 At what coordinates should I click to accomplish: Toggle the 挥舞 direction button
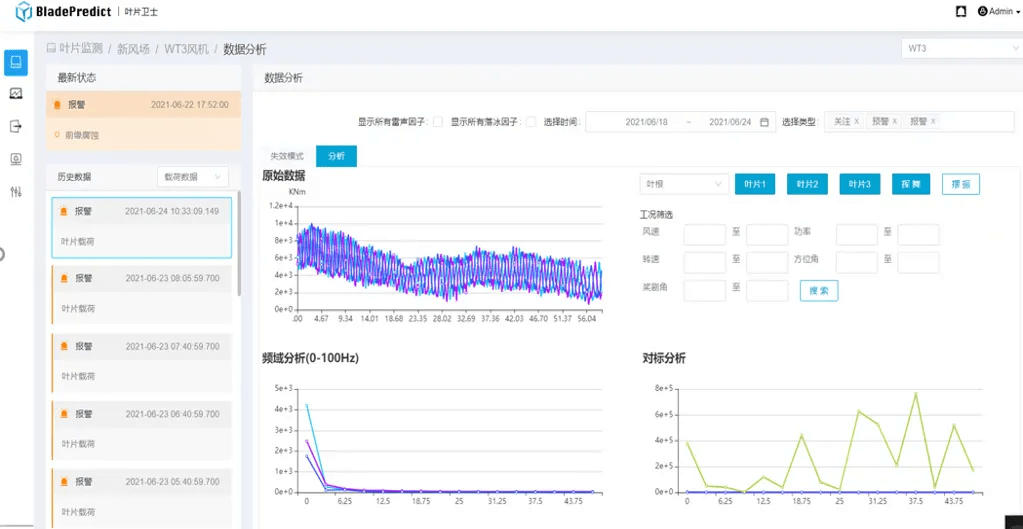[911, 185]
